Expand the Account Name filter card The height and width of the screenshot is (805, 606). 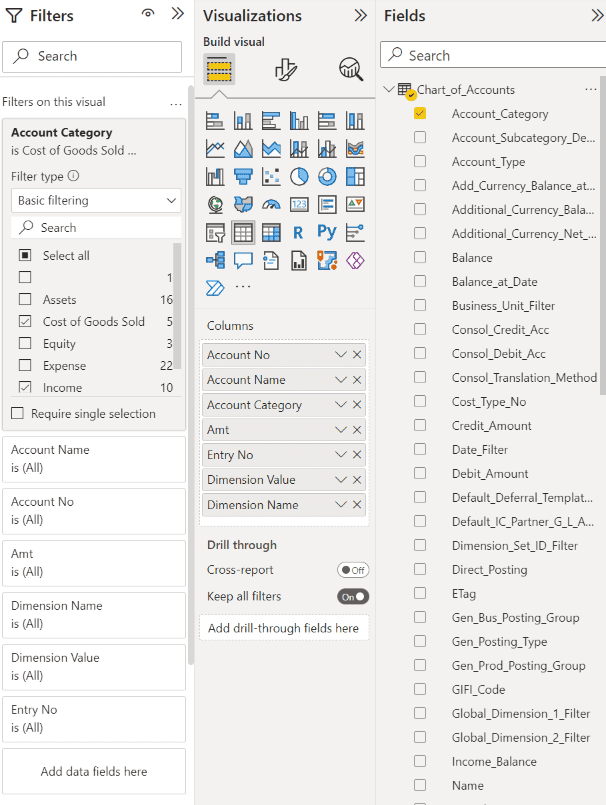tap(94, 459)
